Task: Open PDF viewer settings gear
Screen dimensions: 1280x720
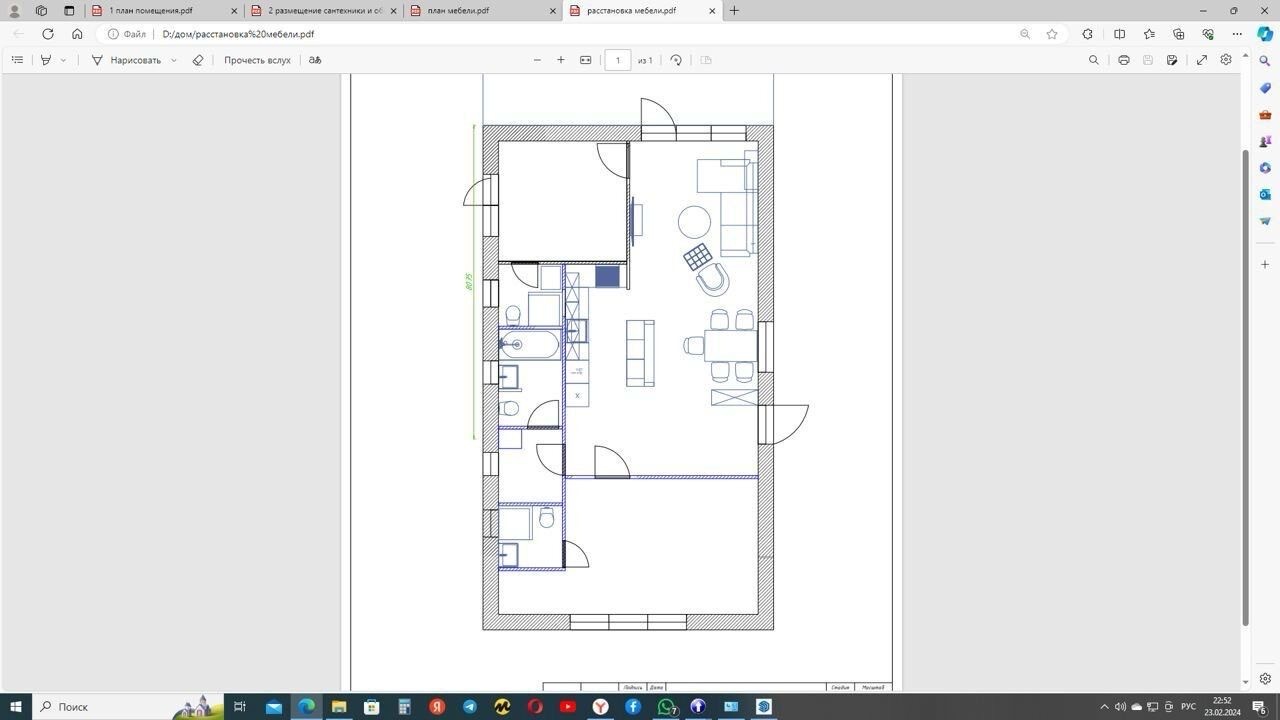Action: tap(1226, 60)
